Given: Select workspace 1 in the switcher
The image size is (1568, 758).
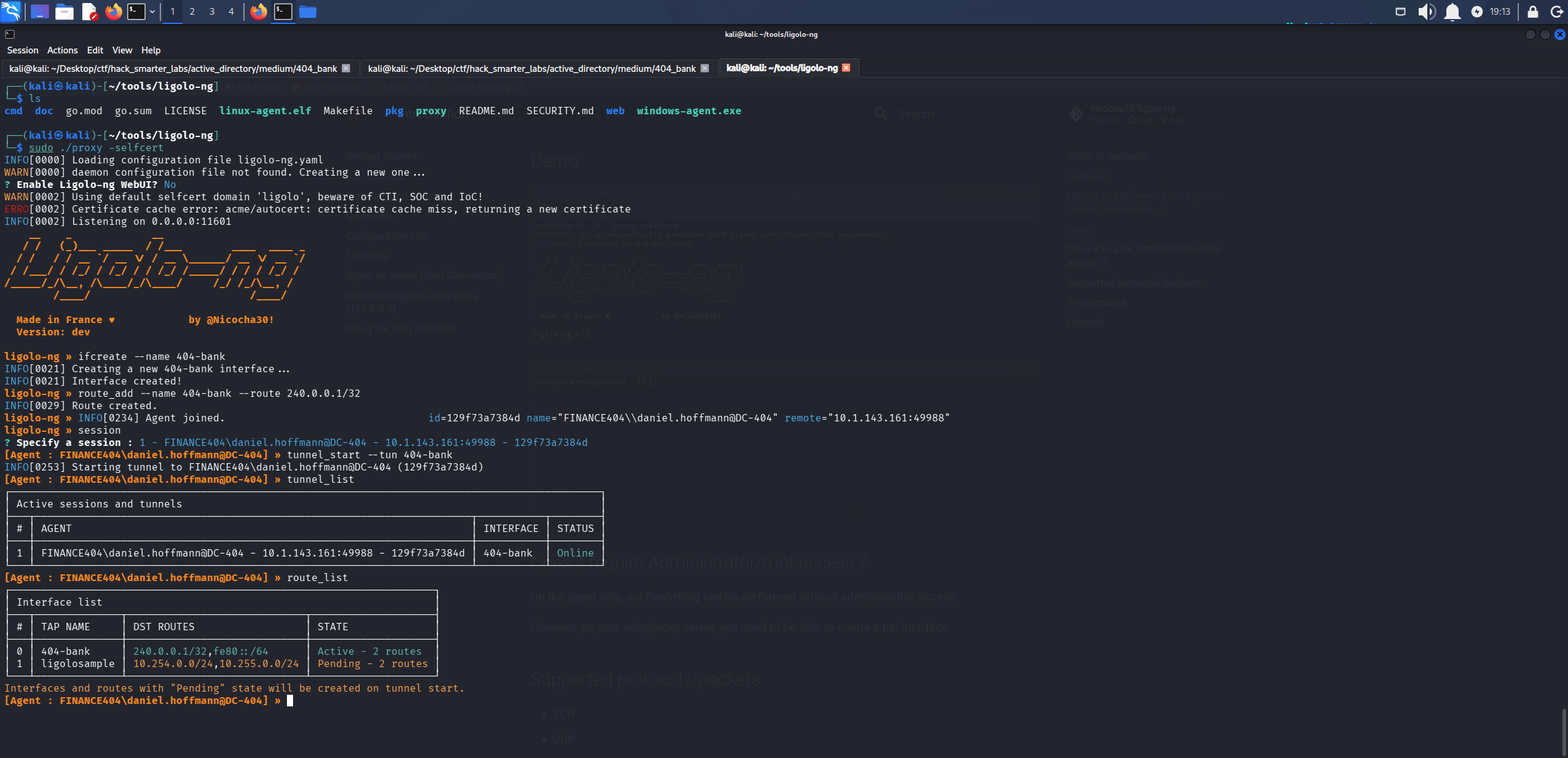Looking at the screenshot, I should [173, 12].
